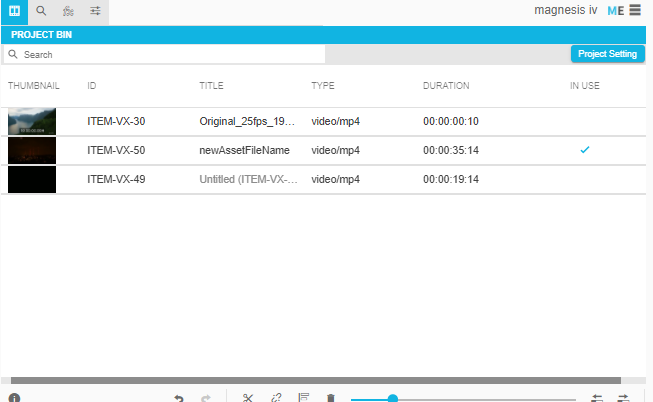Screen dimensions: 653x402
Task: Select the ITEM-VX-49 black thumbnail
Action: pyautogui.click(x=32, y=180)
